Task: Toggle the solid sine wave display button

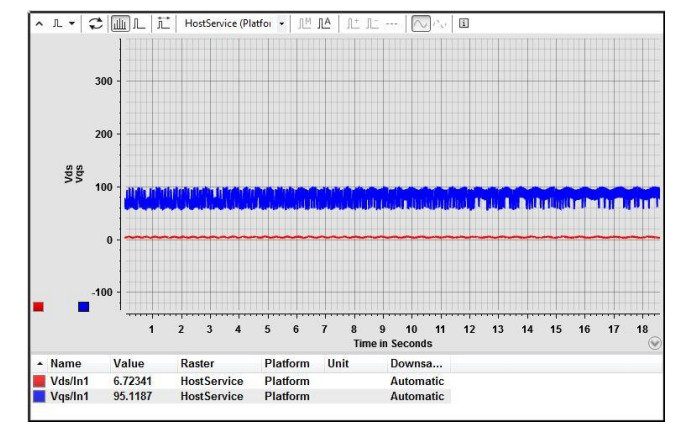Action: point(421,23)
